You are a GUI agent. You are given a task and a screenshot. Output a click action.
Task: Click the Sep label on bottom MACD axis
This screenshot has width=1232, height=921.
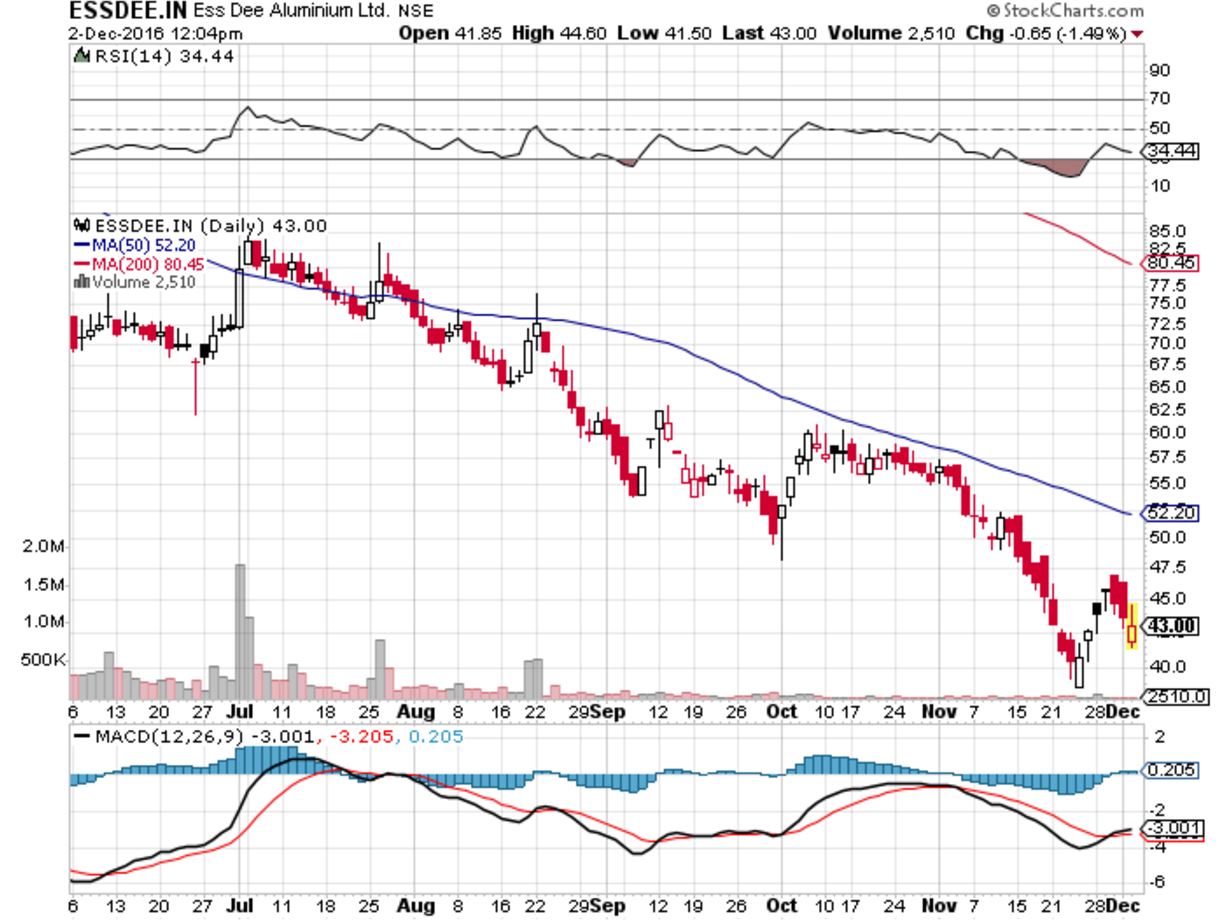tap(607, 905)
